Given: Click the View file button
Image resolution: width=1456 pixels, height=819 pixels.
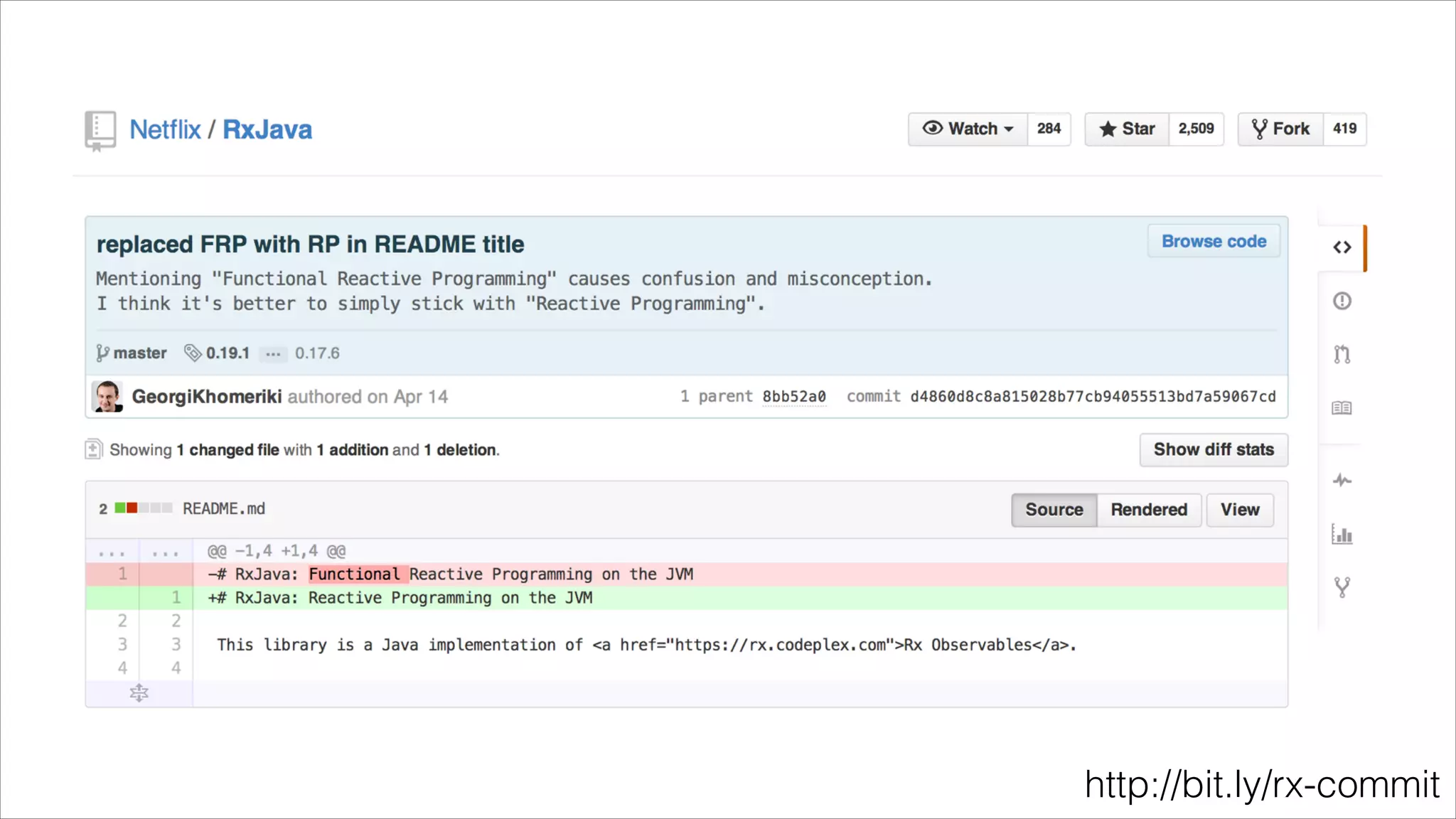Looking at the screenshot, I should (1240, 510).
